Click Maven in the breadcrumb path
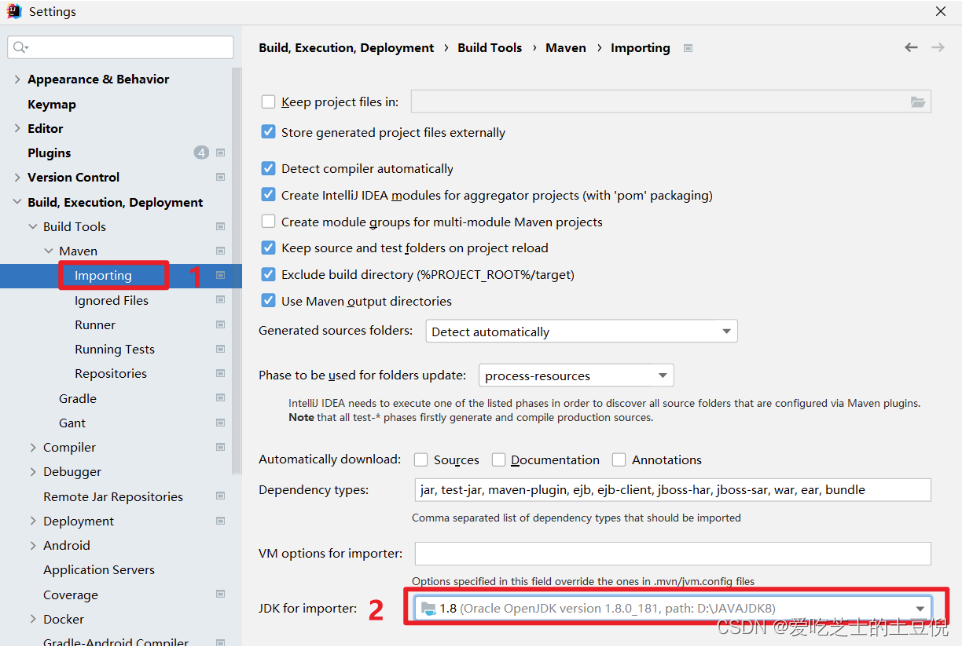This screenshot has height=646, width=964. pyautogui.click(x=566, y=48)
